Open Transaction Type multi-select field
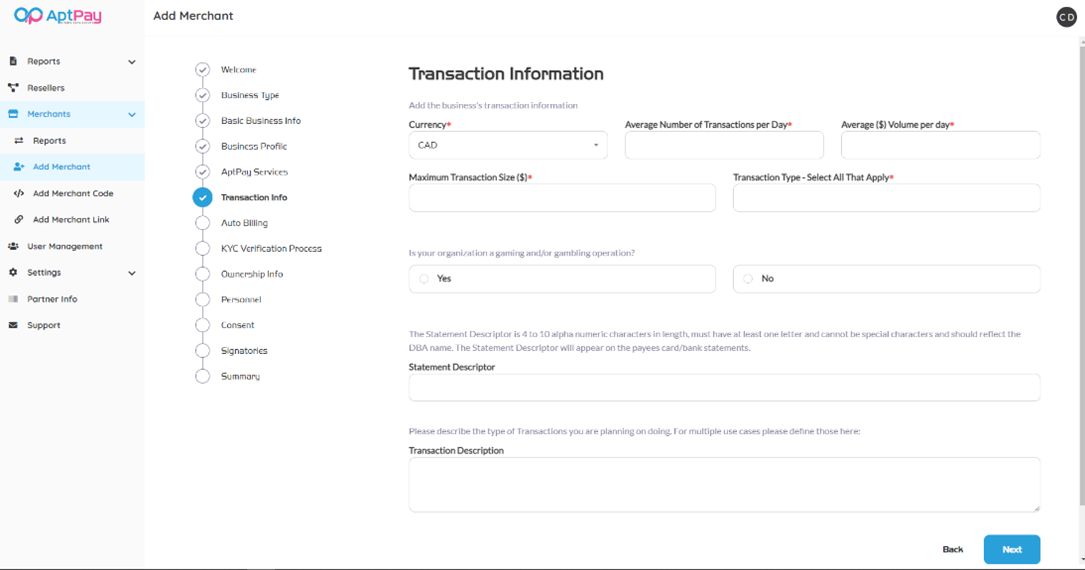 [886, 198]
